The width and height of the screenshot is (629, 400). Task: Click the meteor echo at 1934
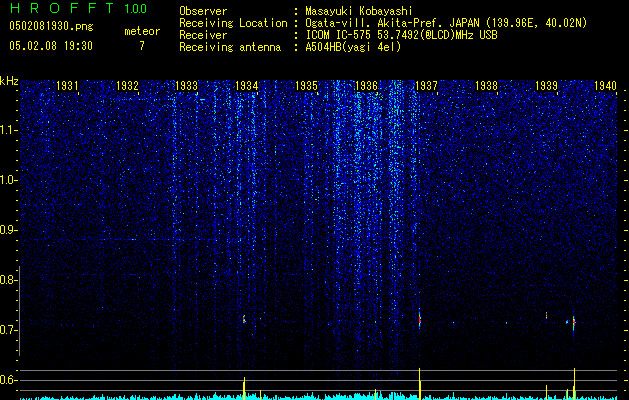tap(244, 319)
